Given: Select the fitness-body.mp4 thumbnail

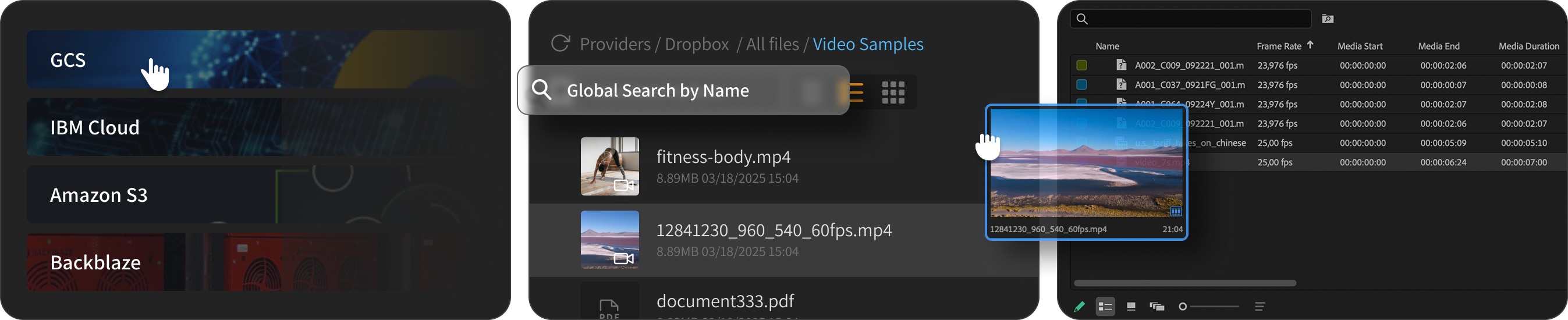Looking at the screenshot, I should click(609, 166).
